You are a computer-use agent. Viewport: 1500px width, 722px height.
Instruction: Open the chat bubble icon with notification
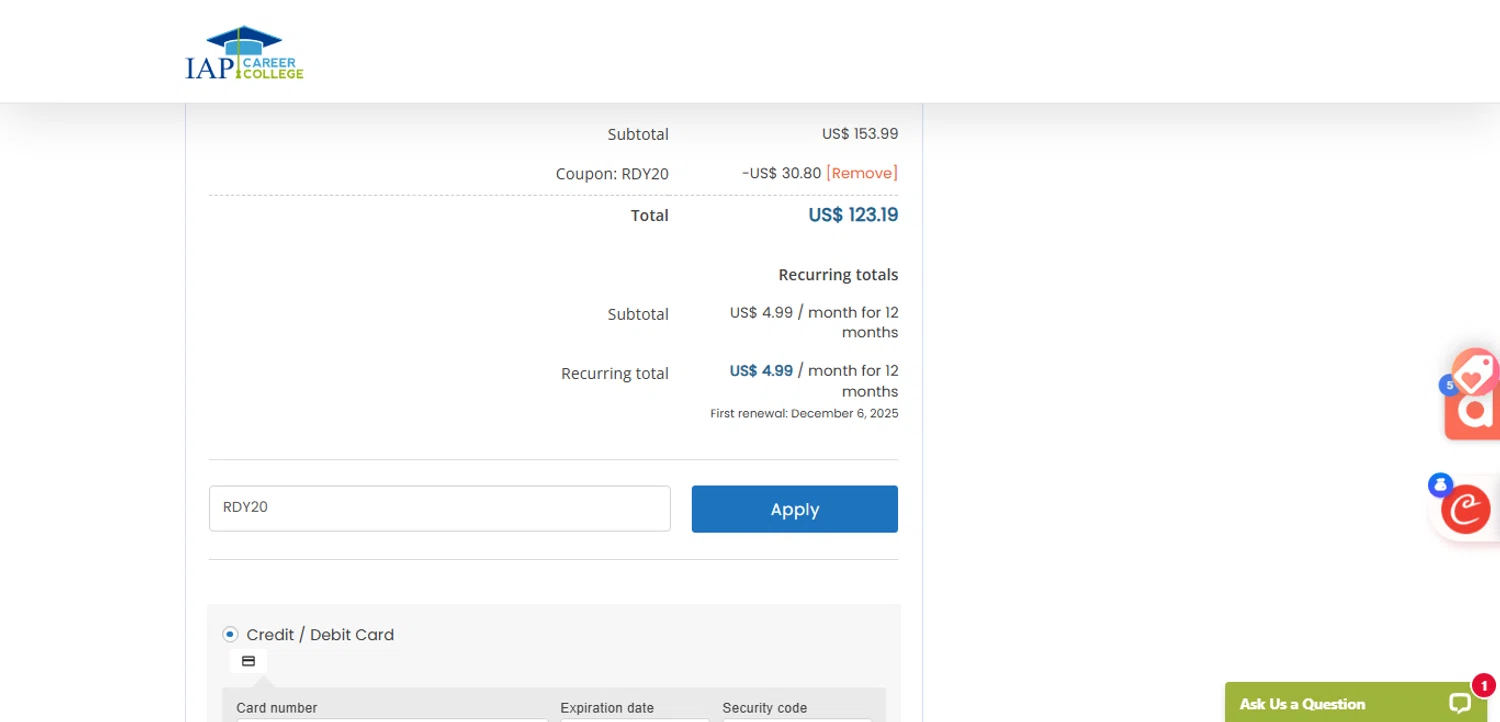1461,703
